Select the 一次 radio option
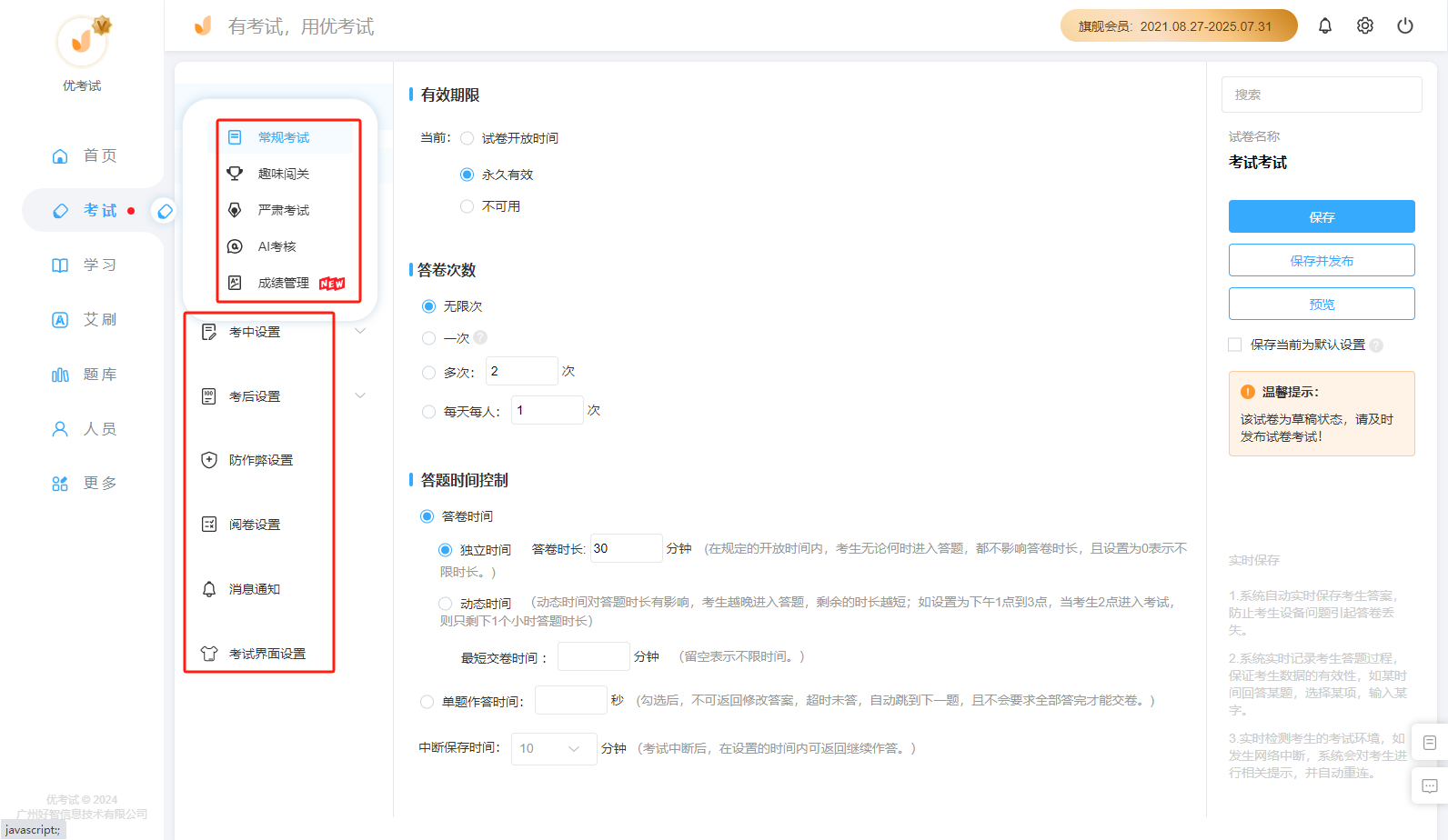1448x840 pixels. point(428,338)
